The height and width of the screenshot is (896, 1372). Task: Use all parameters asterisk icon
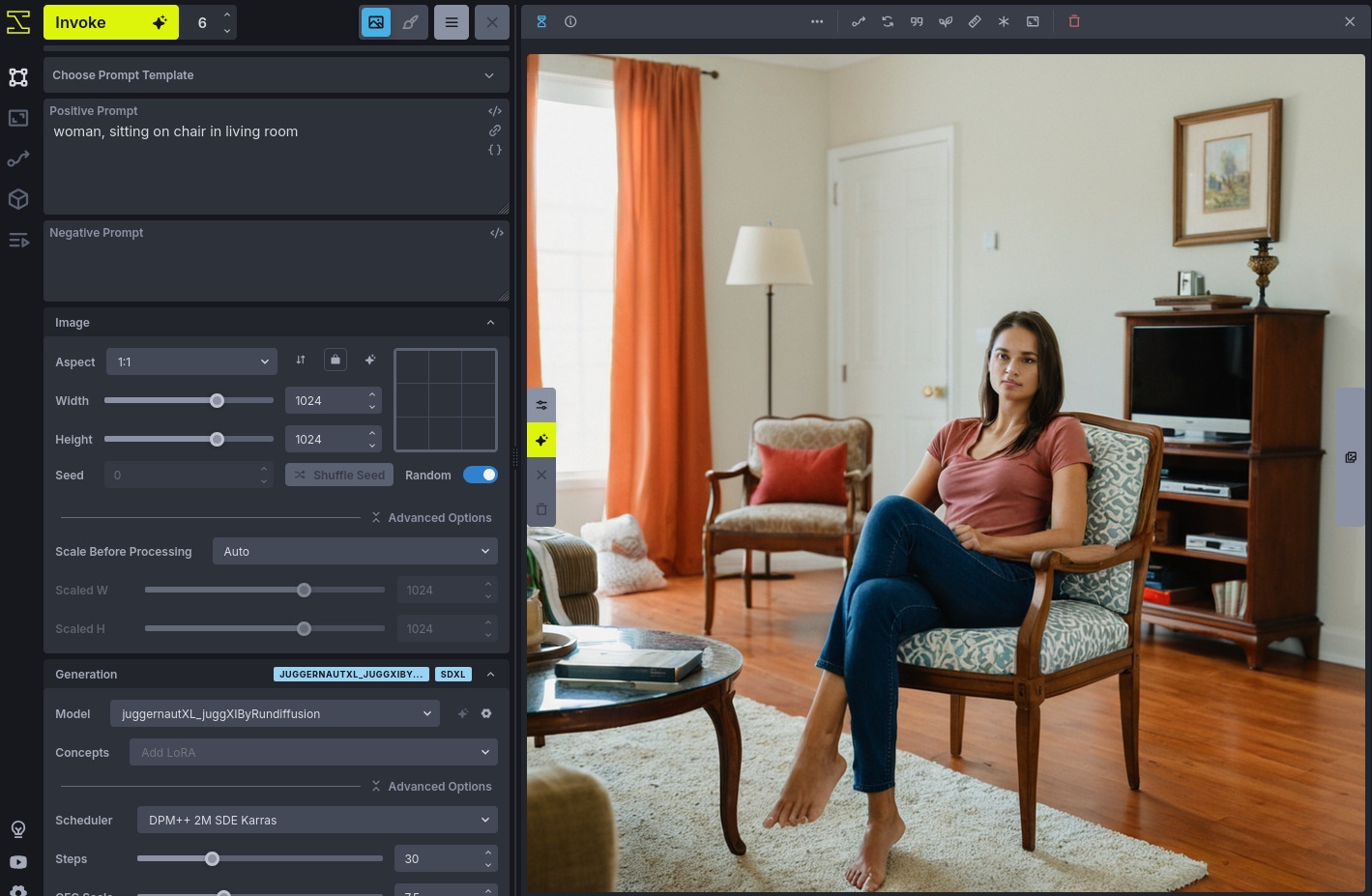(1004, 21)
